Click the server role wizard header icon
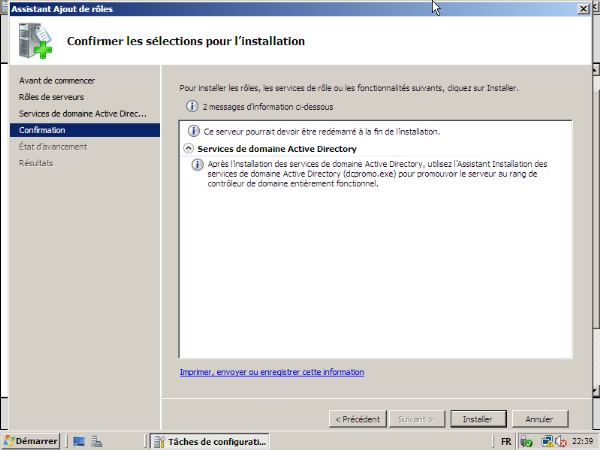 [35, 41]
